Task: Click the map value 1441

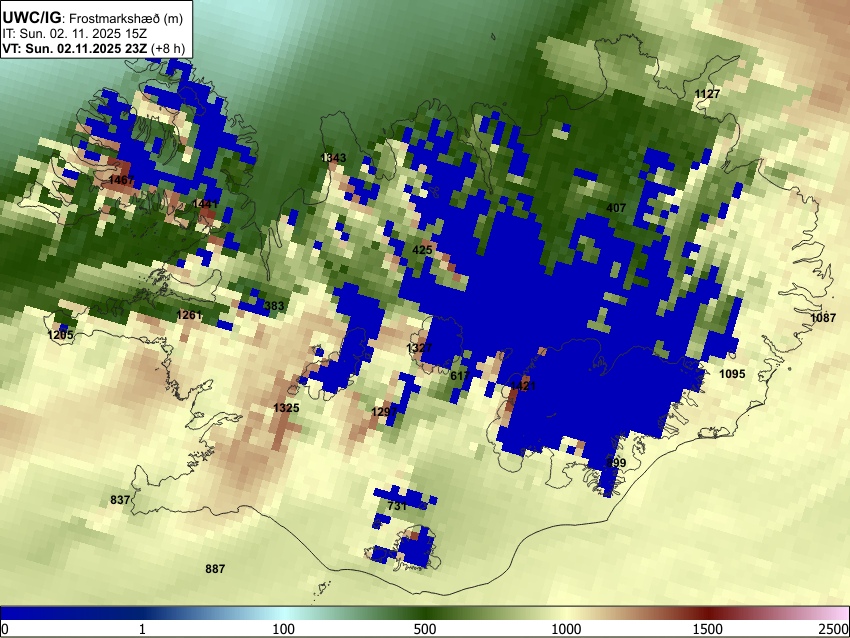Action: tap(205, 204)
